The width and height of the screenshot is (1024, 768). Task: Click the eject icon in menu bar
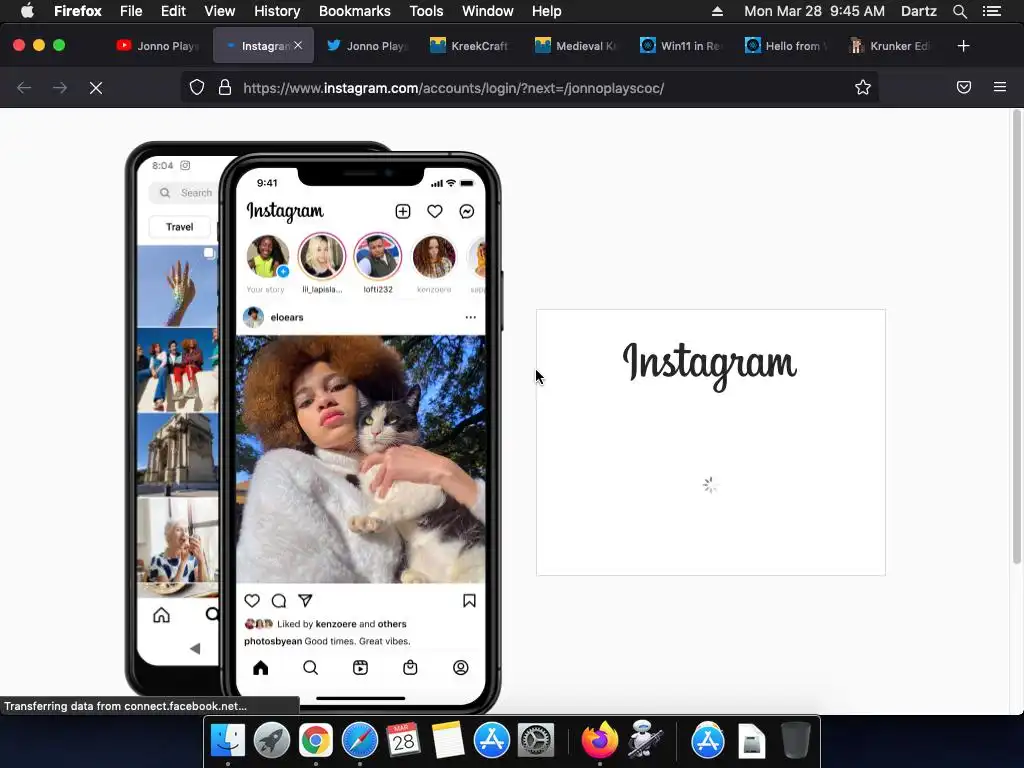(x=717, y=11)
